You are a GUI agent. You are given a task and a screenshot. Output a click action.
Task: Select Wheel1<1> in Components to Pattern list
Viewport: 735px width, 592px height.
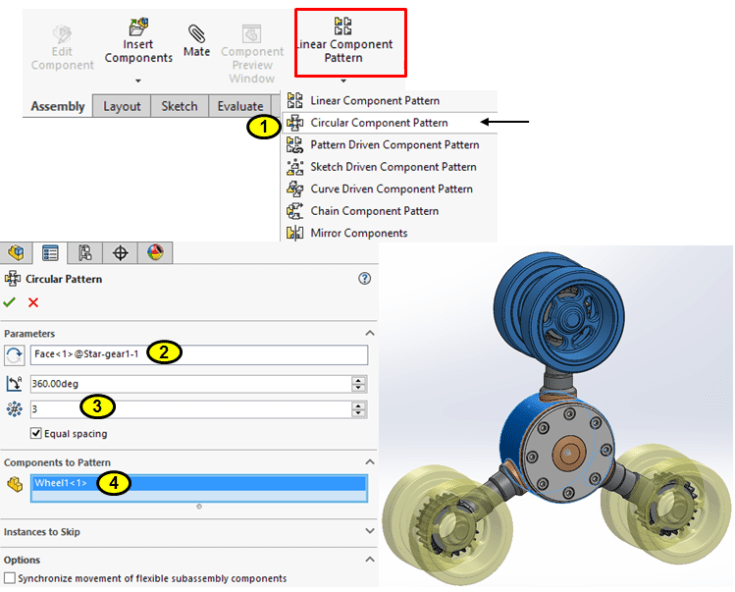pos(199,483)
